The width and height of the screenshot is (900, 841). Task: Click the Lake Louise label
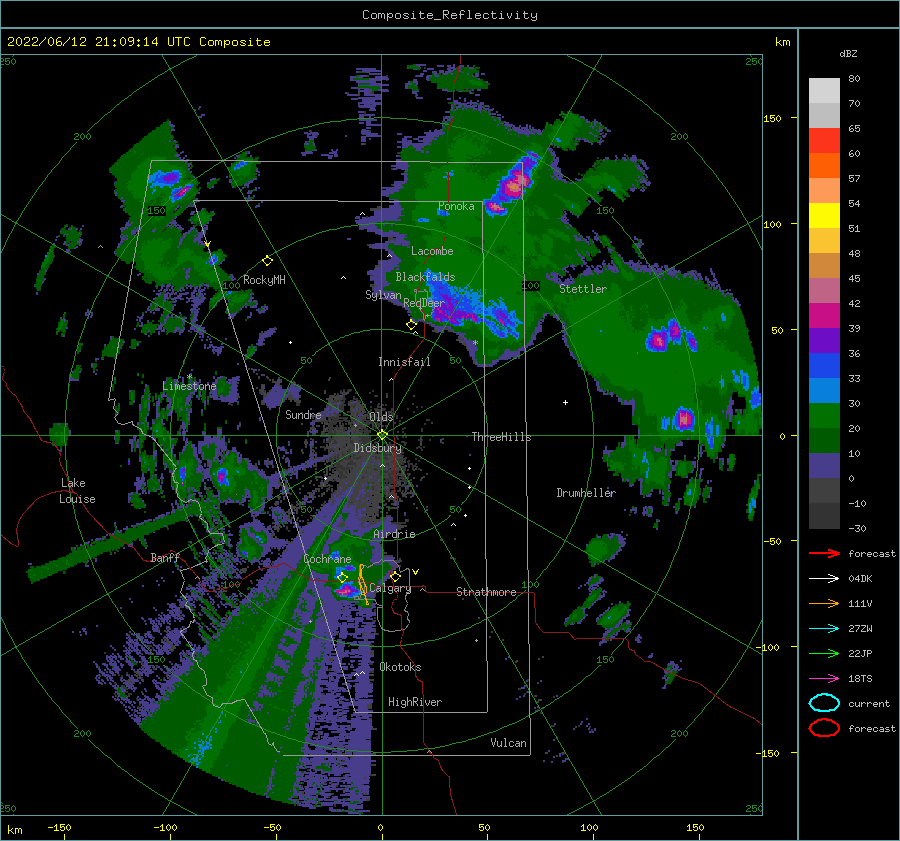[77, 491]
